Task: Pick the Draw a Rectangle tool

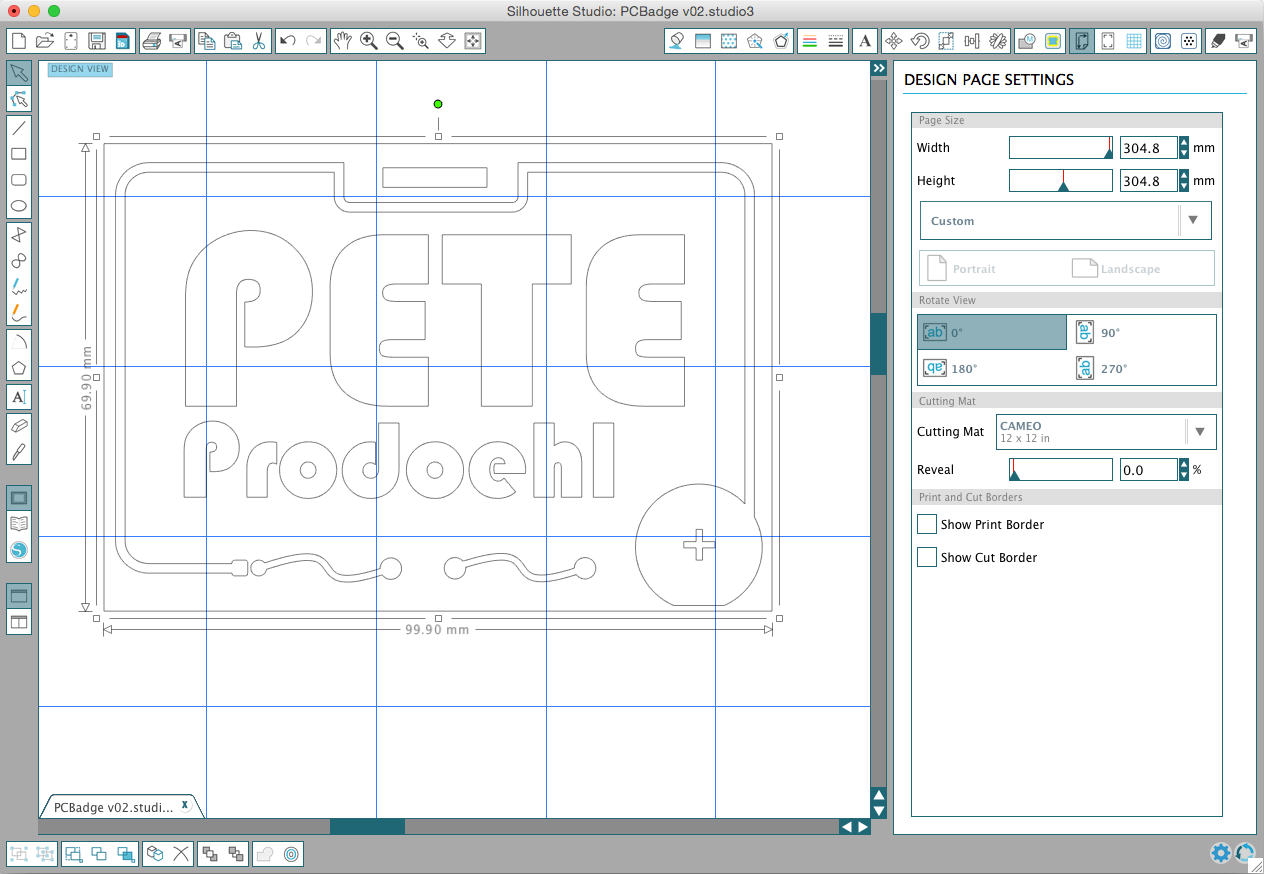Action: [x=18, y=154]
